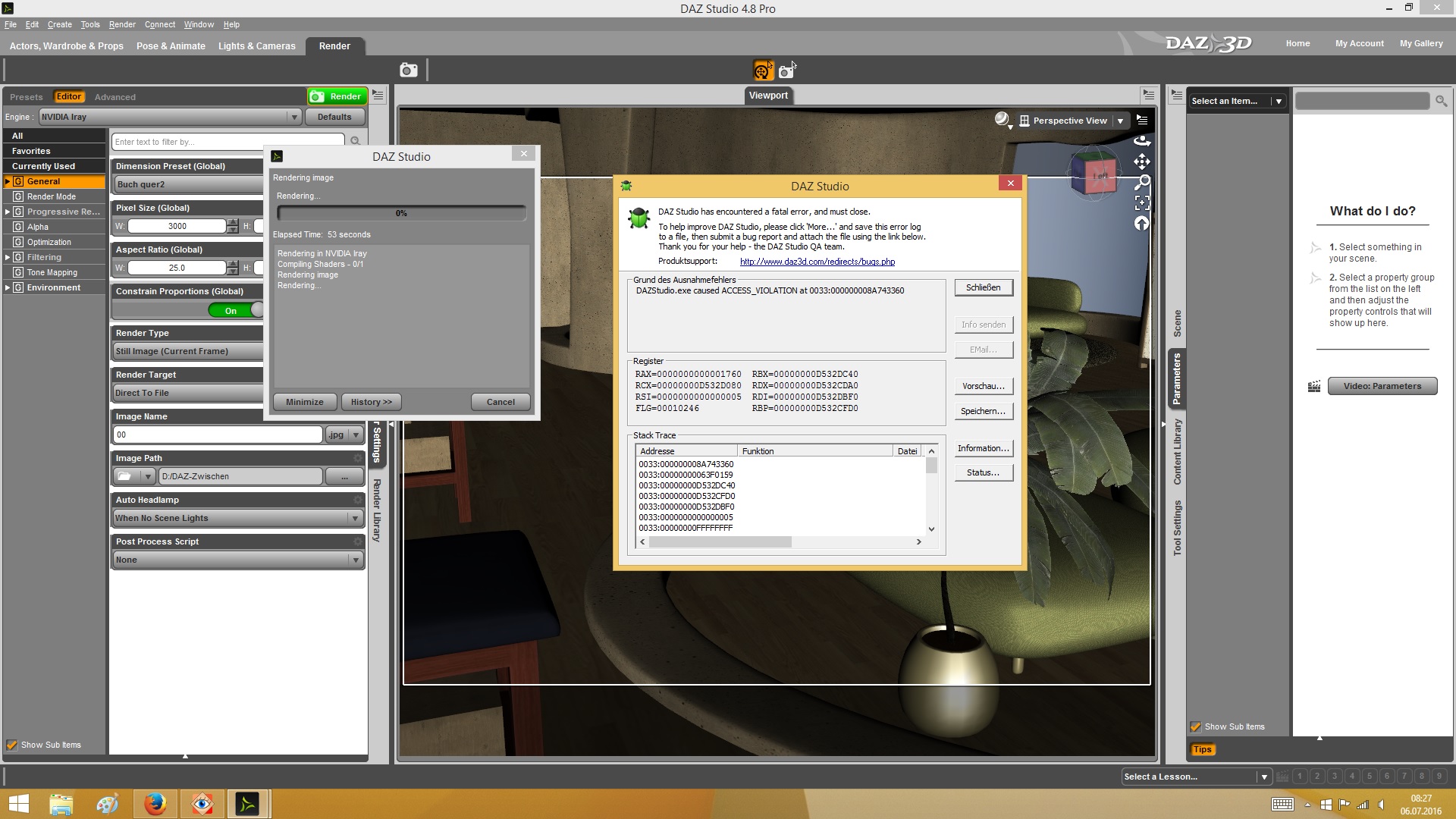Click the pan view cross-arrows icon
The image size is (1456, 819).
point(1141,162)
